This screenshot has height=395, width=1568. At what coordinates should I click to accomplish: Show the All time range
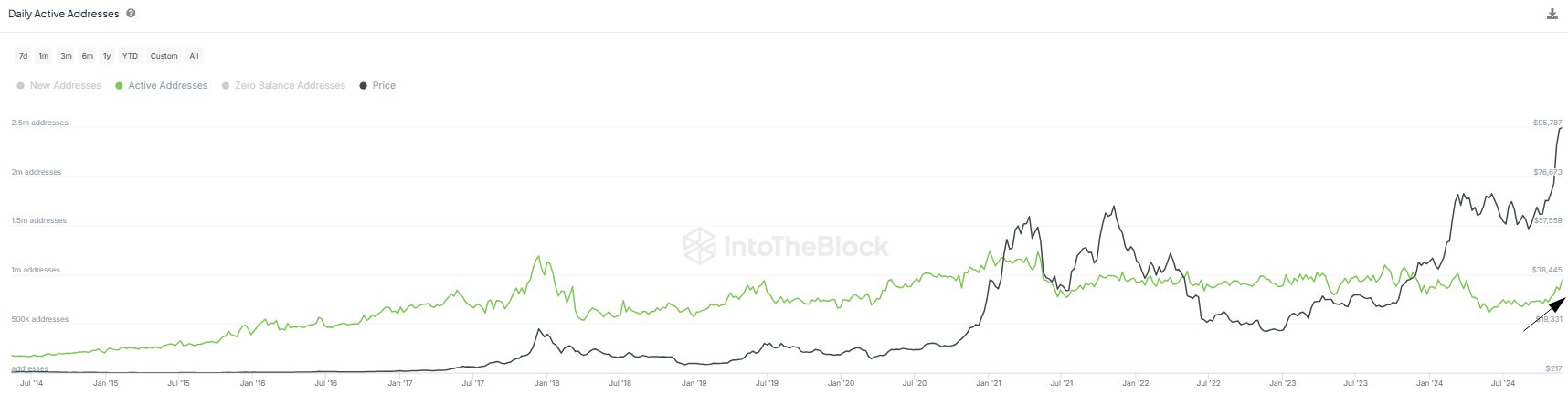[x=194, y=56]
